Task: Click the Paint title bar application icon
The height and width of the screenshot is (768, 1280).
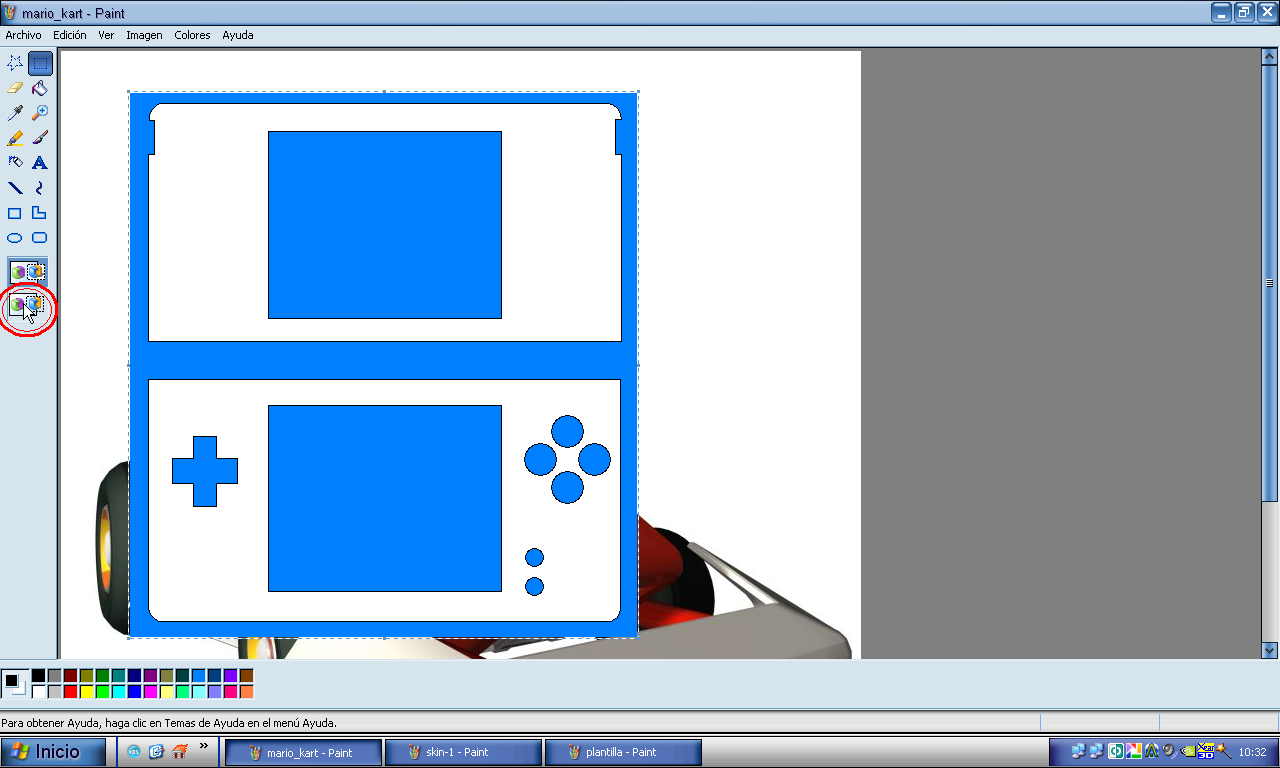Action: click(x=11, y=13)
